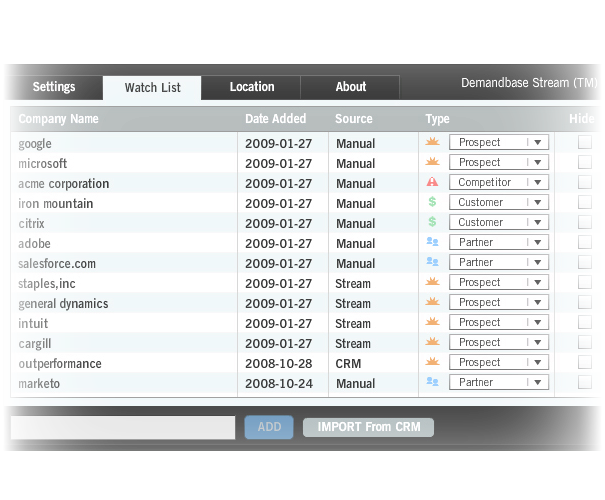Click the CRM source cell
This screenshot has height=500, width=605.
[x=348, y=363]
